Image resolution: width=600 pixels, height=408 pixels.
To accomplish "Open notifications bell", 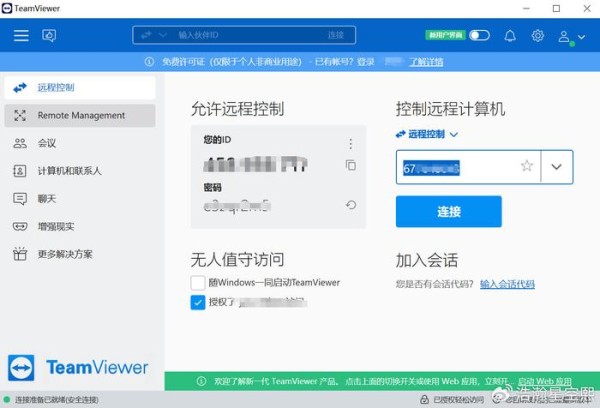I will click(x=510, y=36).
